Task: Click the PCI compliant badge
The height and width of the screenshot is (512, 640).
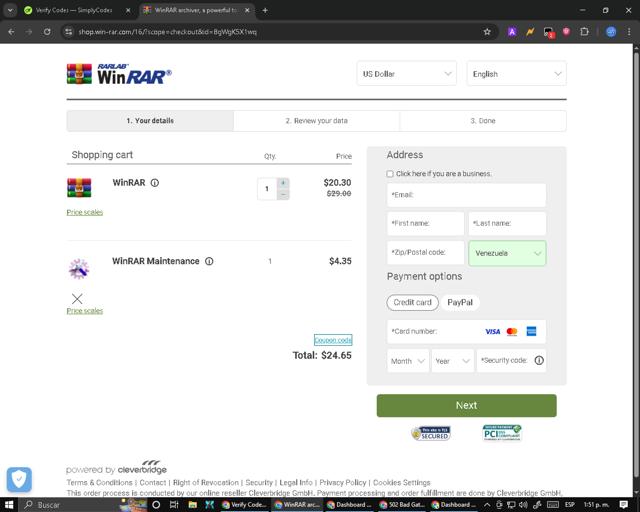Action: (502, 433)
